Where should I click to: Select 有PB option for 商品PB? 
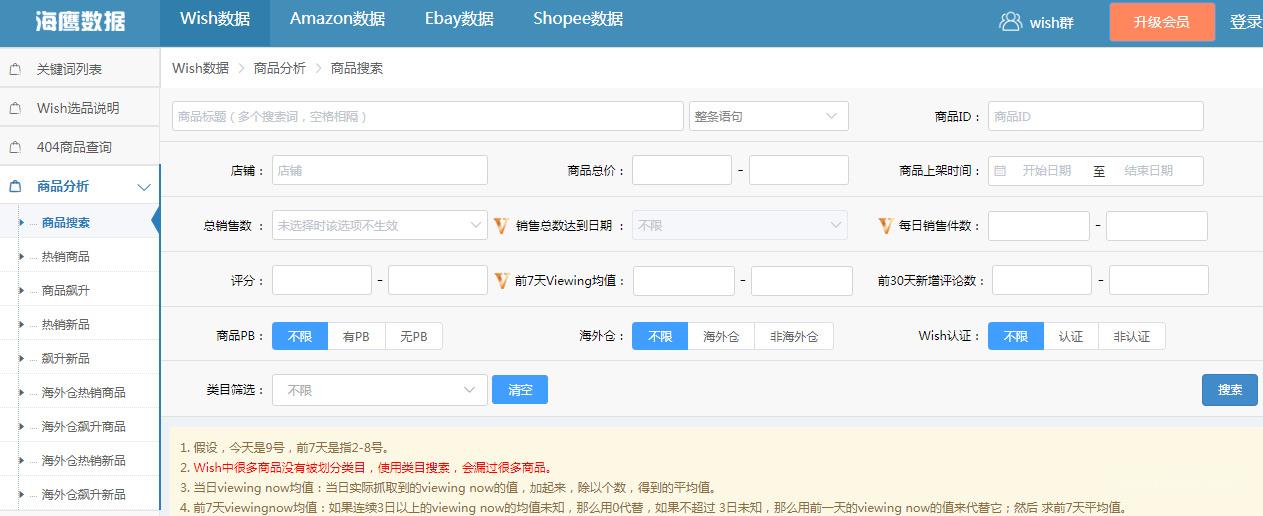tap(356, 337)
